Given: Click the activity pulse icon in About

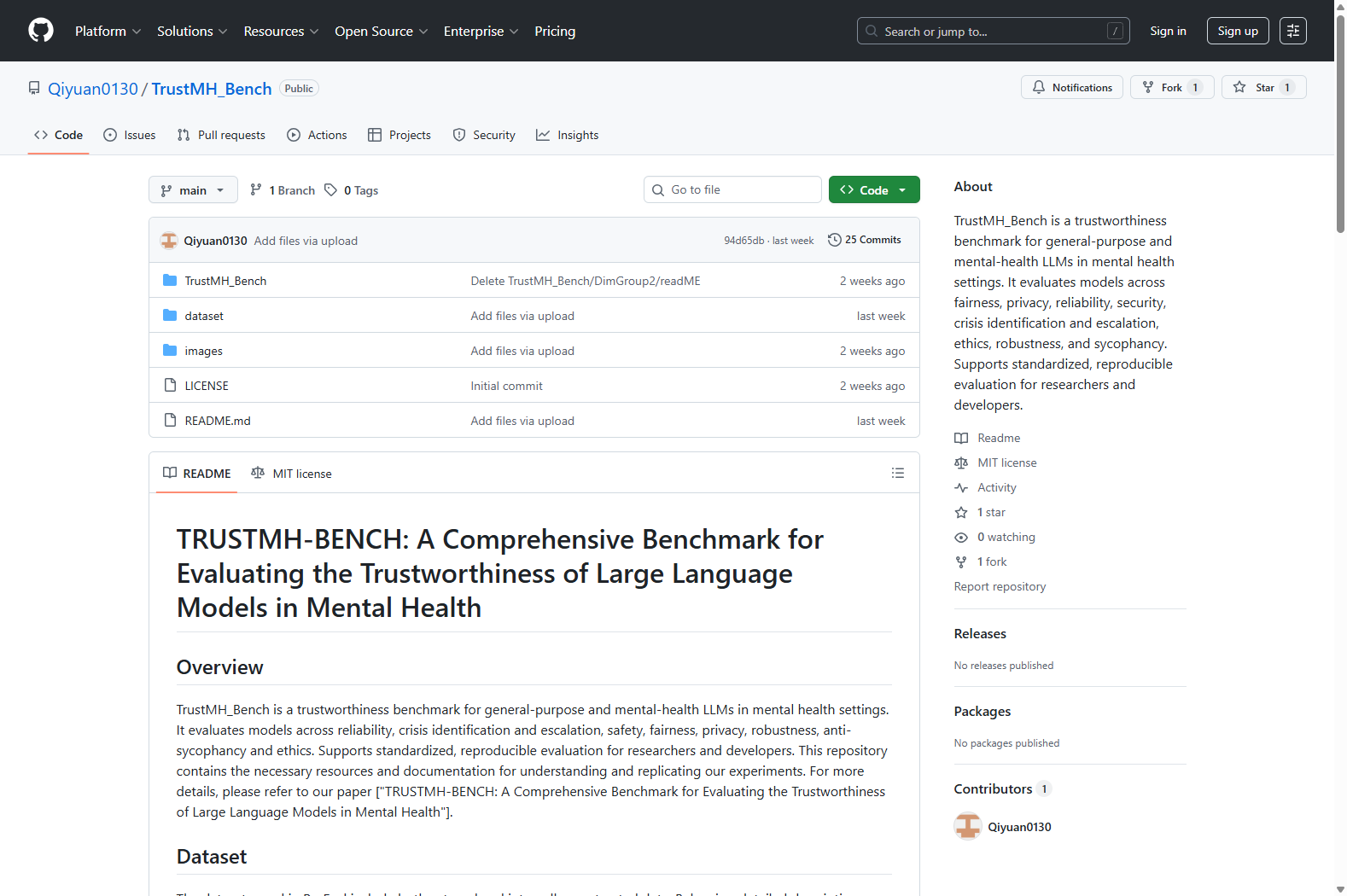Looking at the screenshot, I should [x=961, y=487].
